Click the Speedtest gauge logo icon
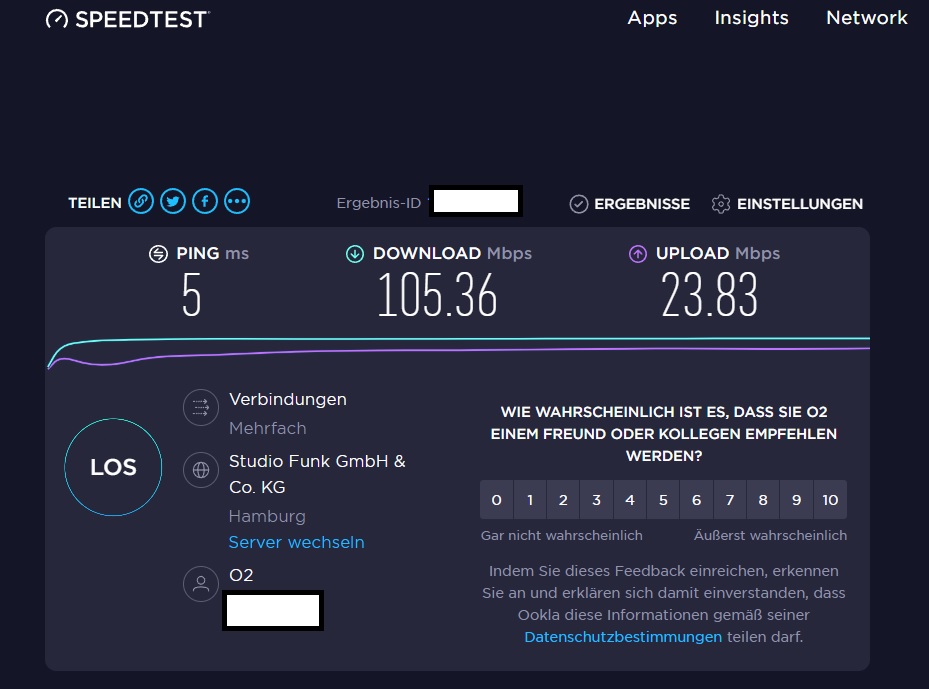The image size is (929, 689). [x=57, y=19]
